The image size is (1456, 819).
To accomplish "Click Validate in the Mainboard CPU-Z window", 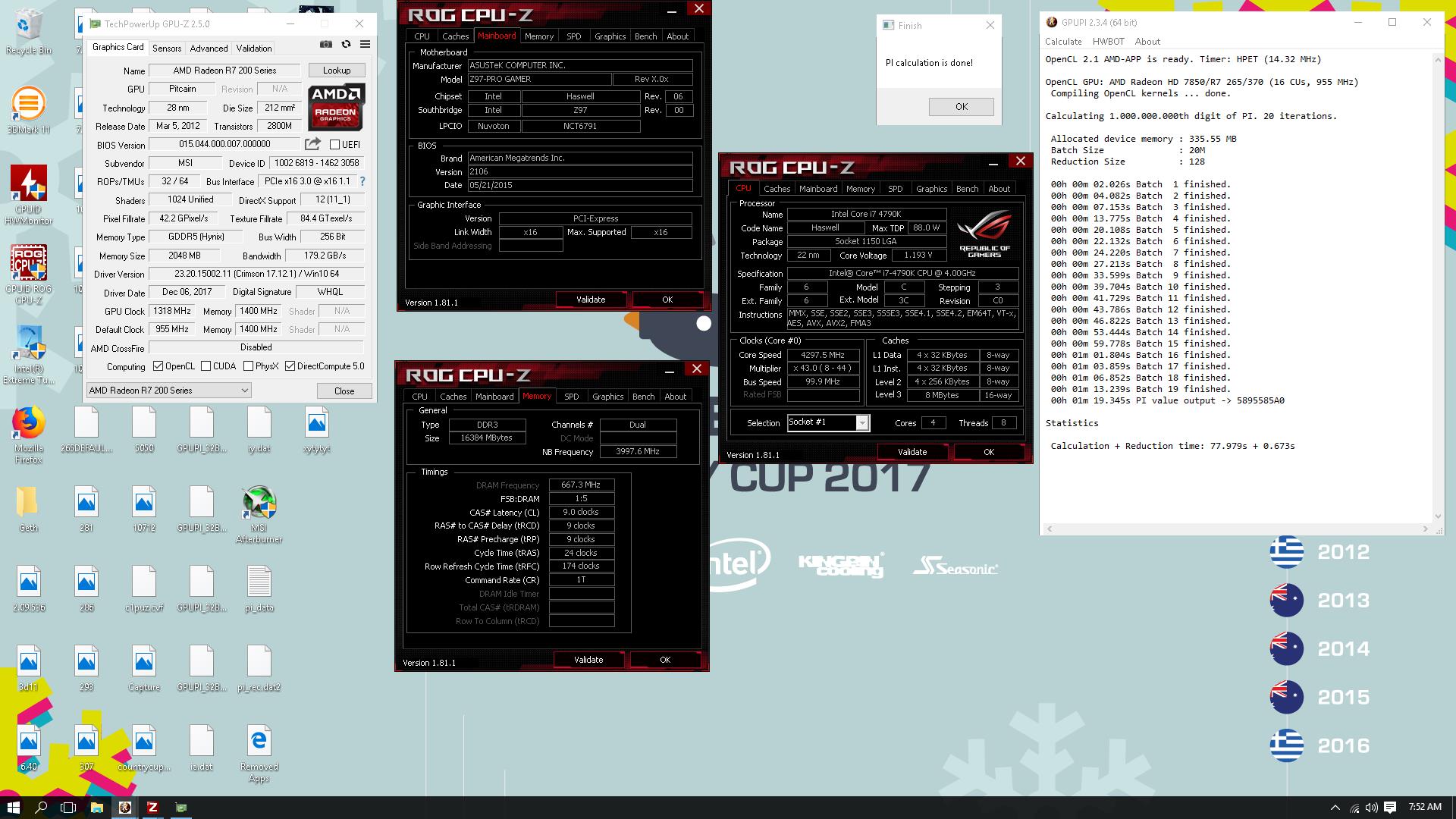I will pos(591,300).
